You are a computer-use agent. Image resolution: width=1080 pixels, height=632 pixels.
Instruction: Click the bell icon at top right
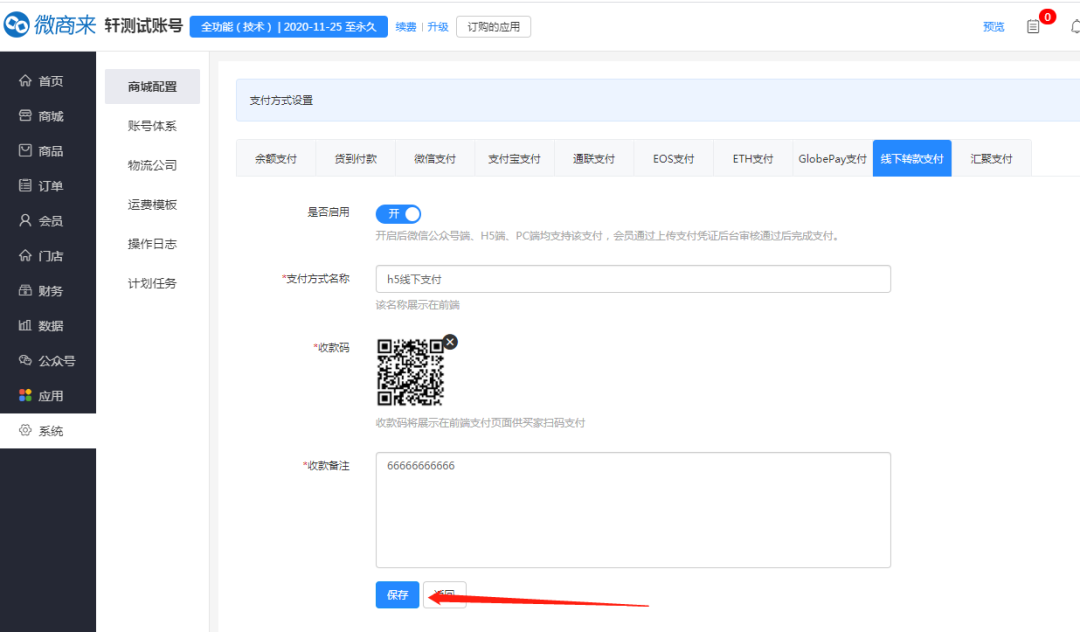1075,27
